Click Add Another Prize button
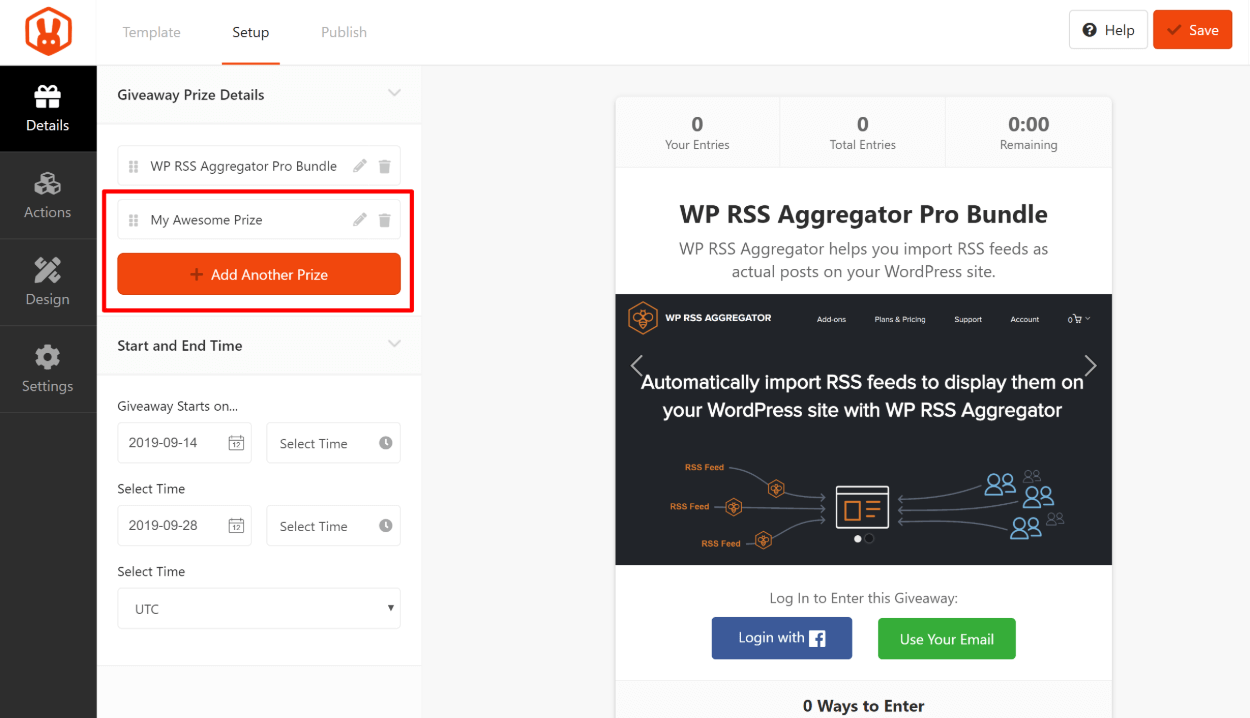Screen dimensions: 1250x718 coord(259,274)
